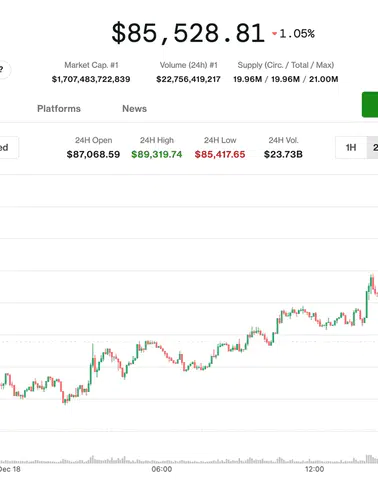Image resolution: width=378 pixels, height=480 pixels.
Task: Click the market cap value $1,707,483,722,839
Action: pos(91,79)
